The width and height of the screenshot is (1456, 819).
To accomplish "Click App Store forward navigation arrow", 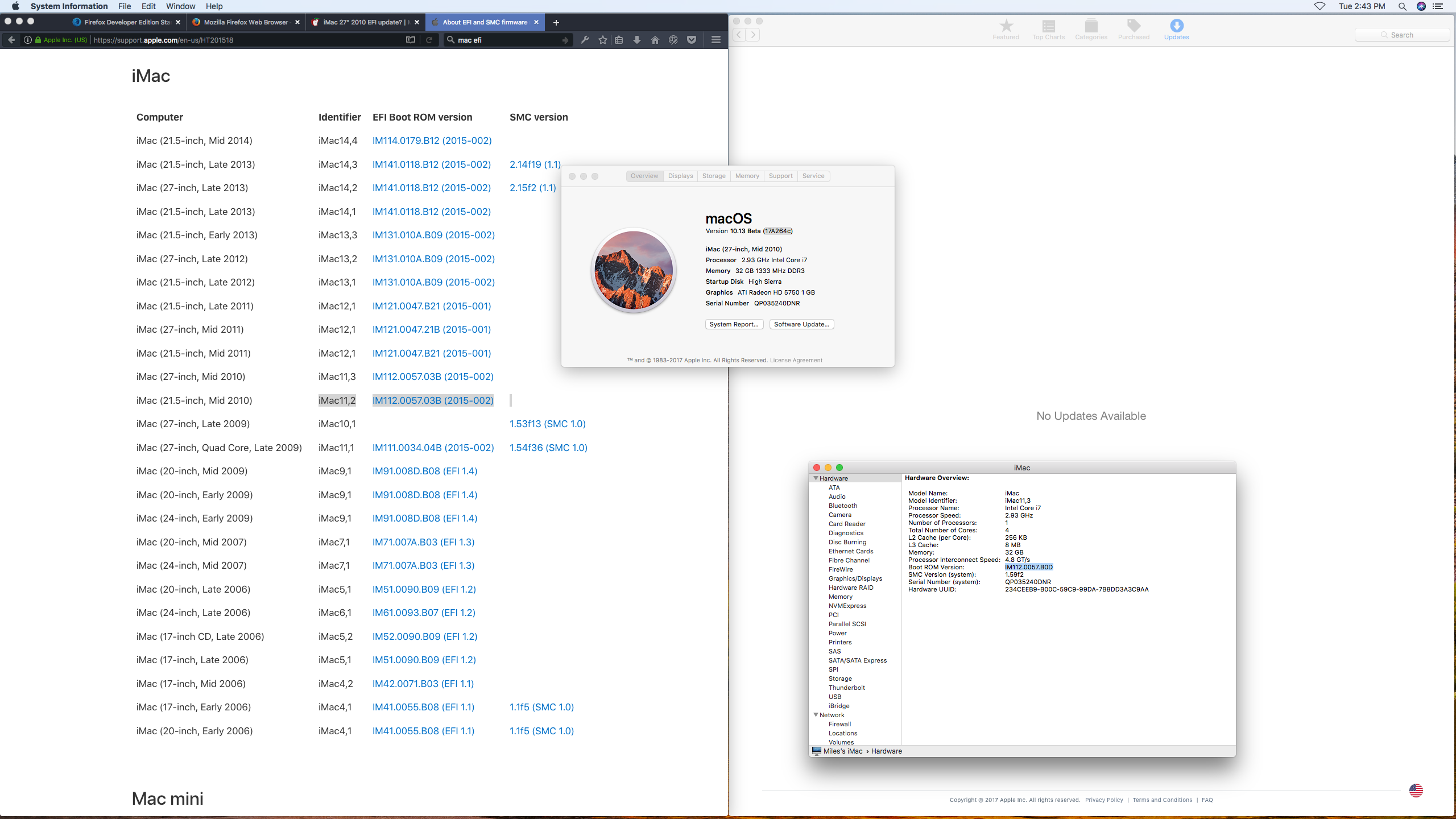I will coord(753,35).
